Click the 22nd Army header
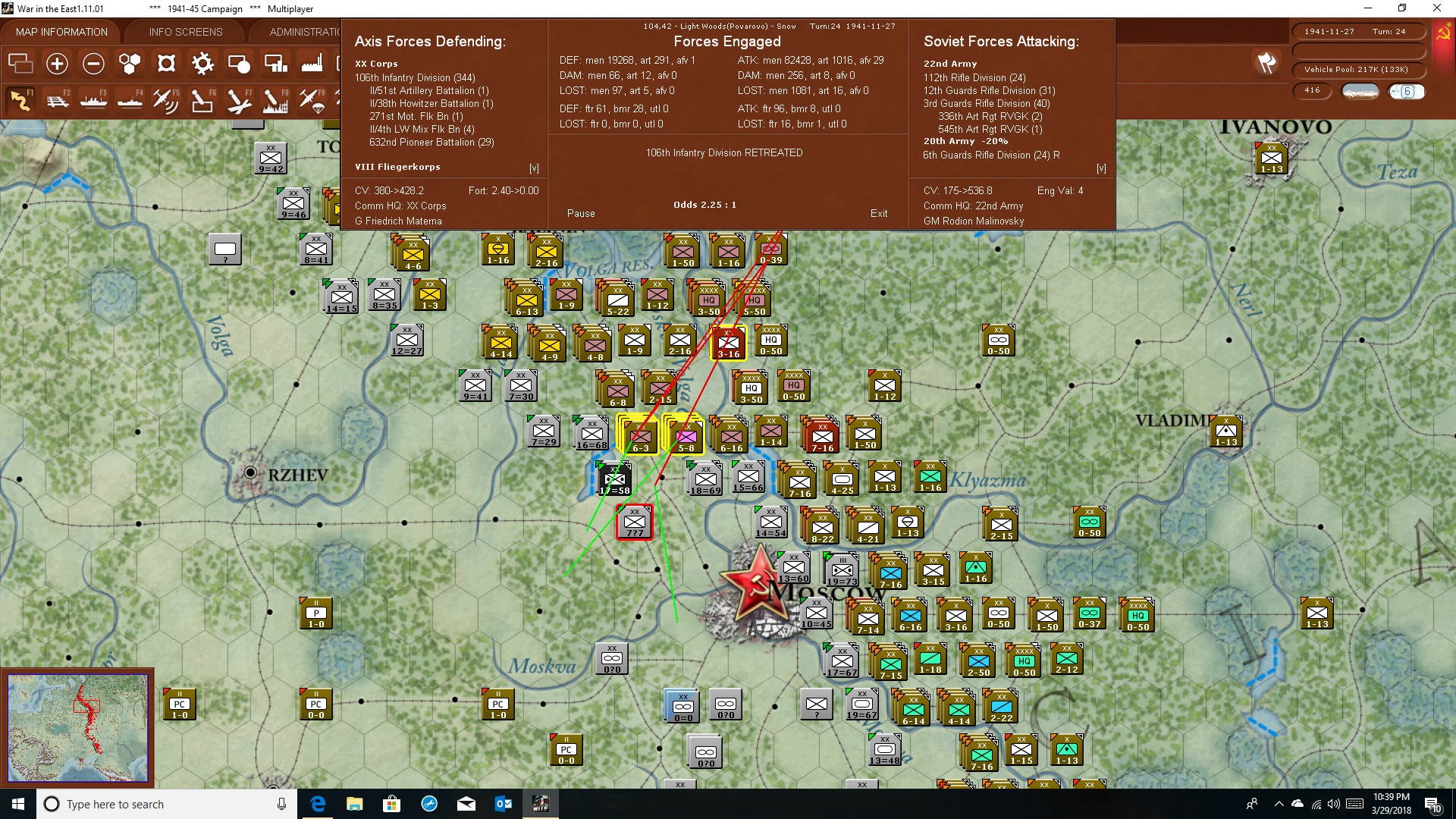Screen dimensions: 1456x819 950,64
